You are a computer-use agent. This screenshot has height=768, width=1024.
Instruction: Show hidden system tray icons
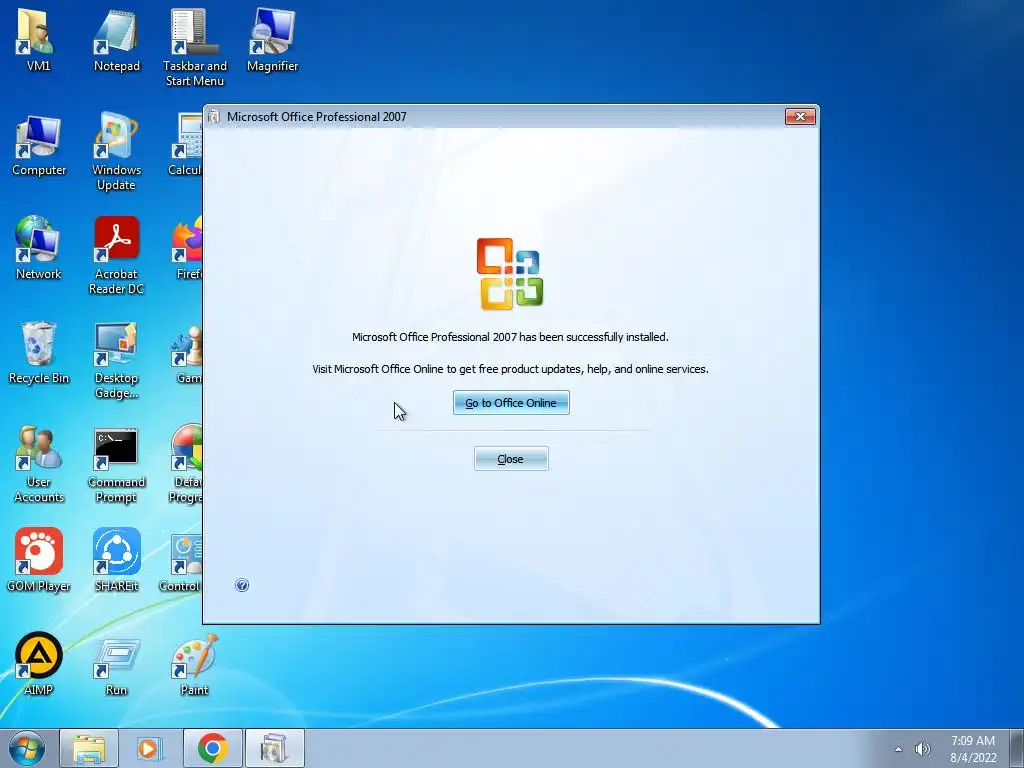pyautogui.click(x=899, y=749)
